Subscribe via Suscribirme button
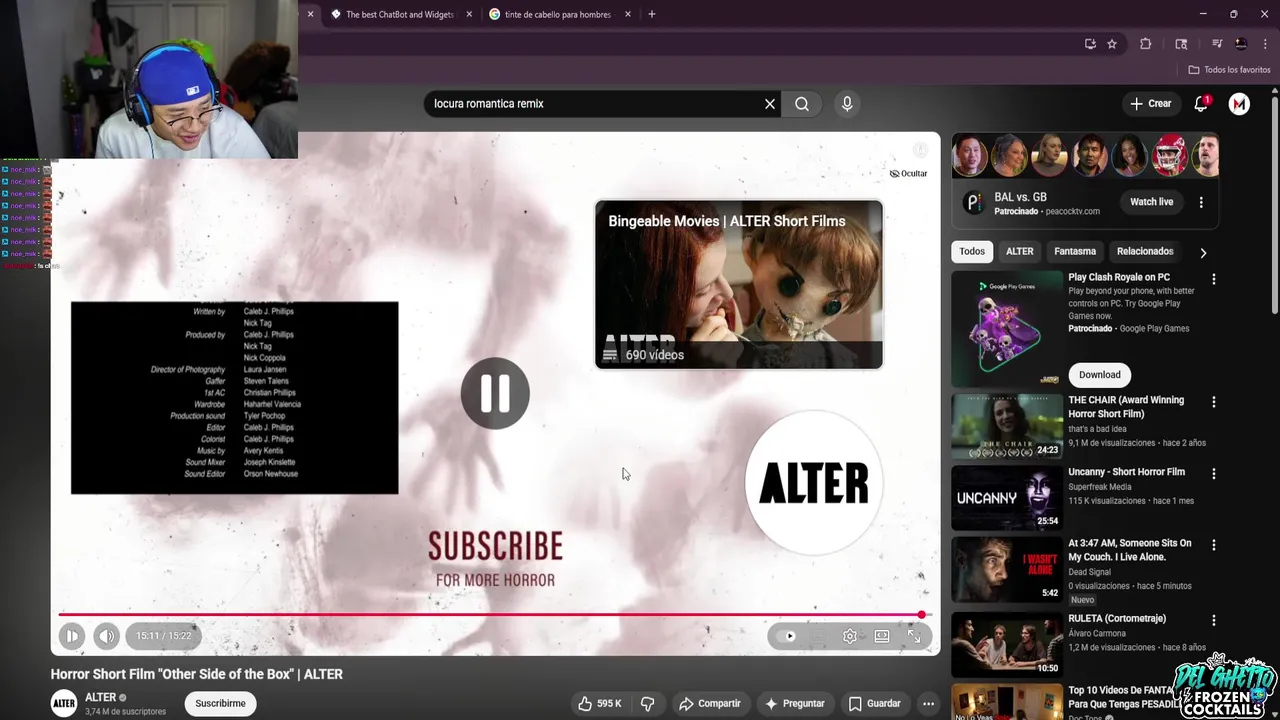Viewport: 1280px width, 720px height. [220, 703]
